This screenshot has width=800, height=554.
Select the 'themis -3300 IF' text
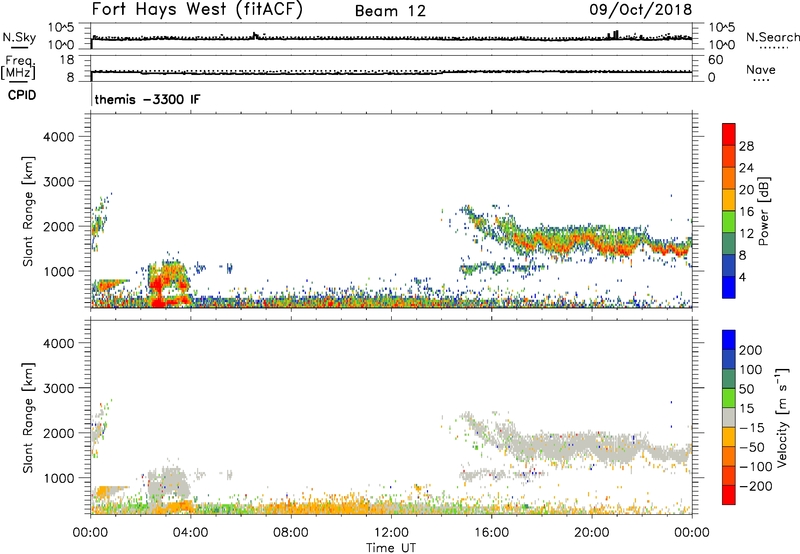[147, 99]
